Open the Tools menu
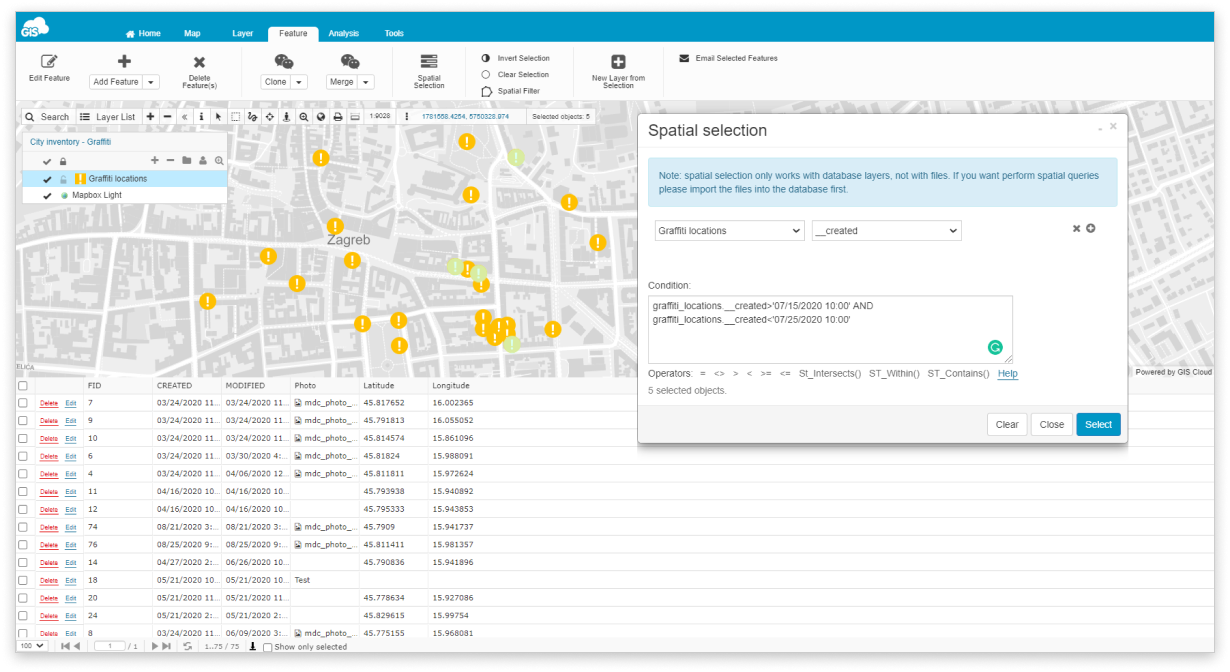This screenshot has width=1230, height=672. 394,33
